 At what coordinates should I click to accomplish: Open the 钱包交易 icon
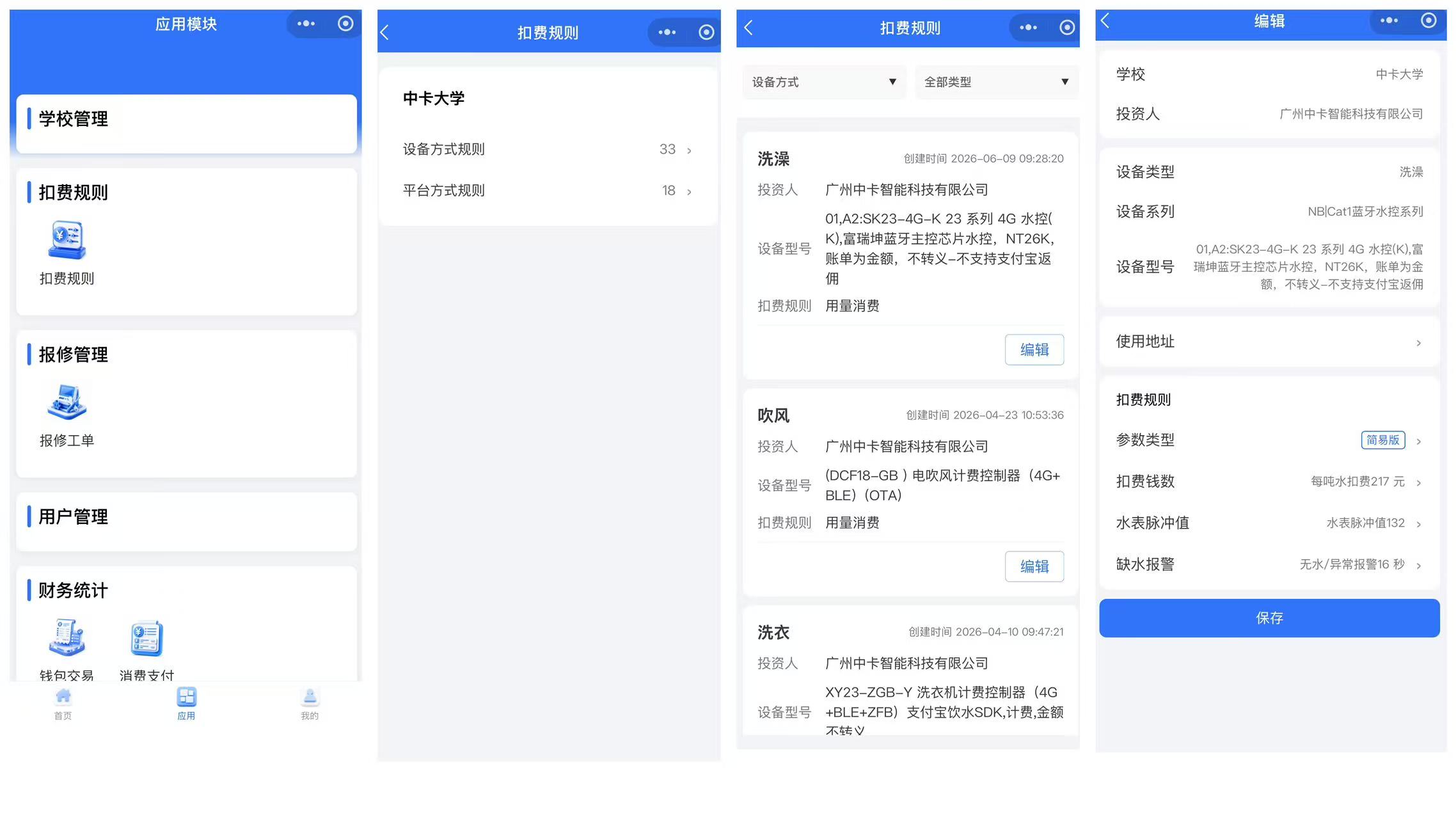tap(67, 638)
